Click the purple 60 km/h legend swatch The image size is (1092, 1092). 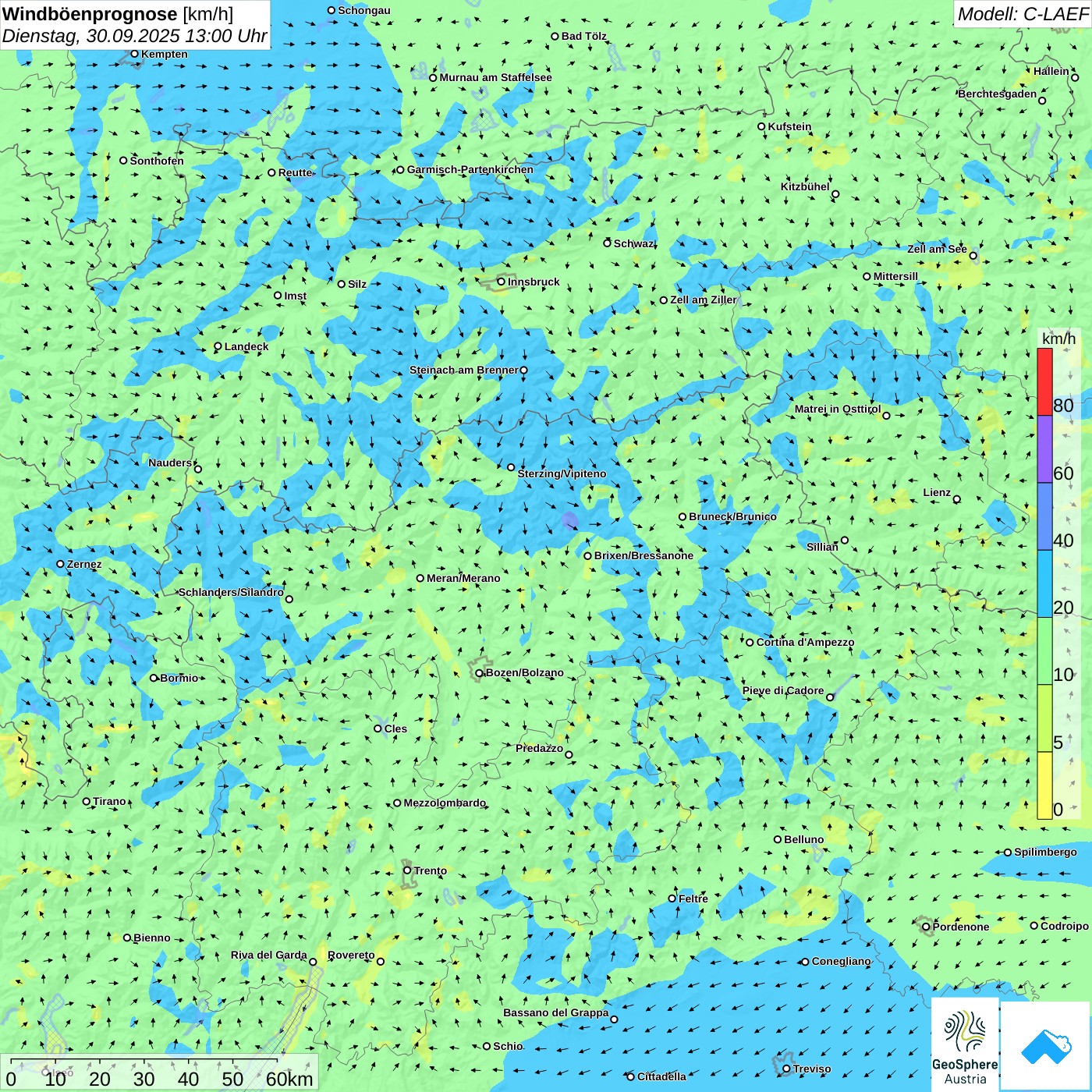pos(1044,449)
